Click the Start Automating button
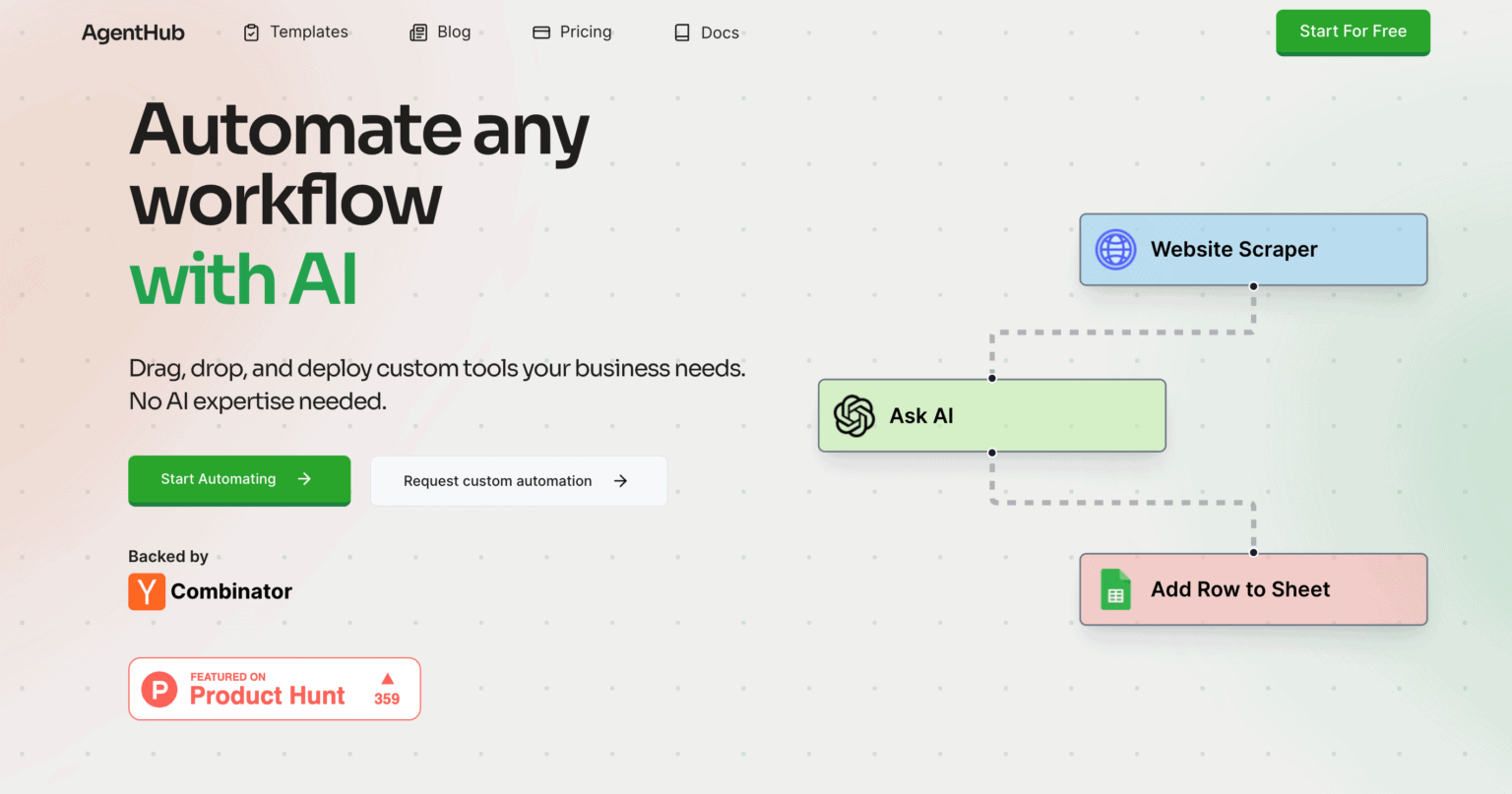This screenshot has width=1512, height=794. (239, 480)
